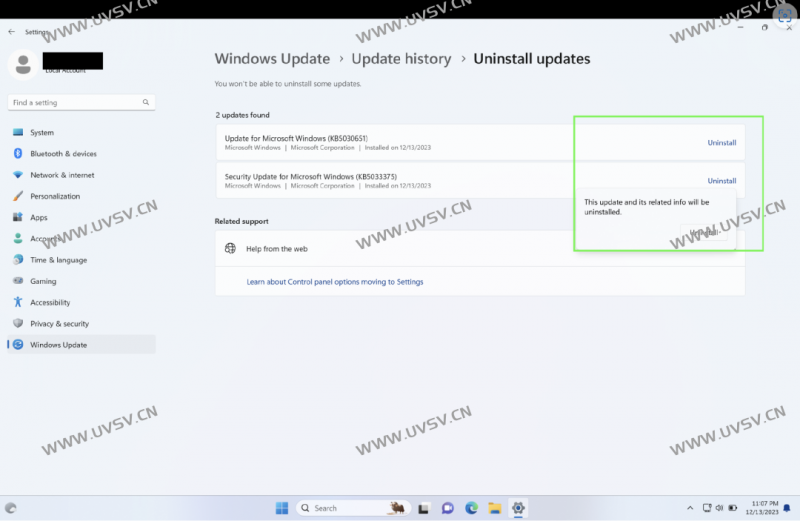Viewport: 800px width, 521px height.
Task: Click the taskbar Search box
Action: click(x=353, y=508)
